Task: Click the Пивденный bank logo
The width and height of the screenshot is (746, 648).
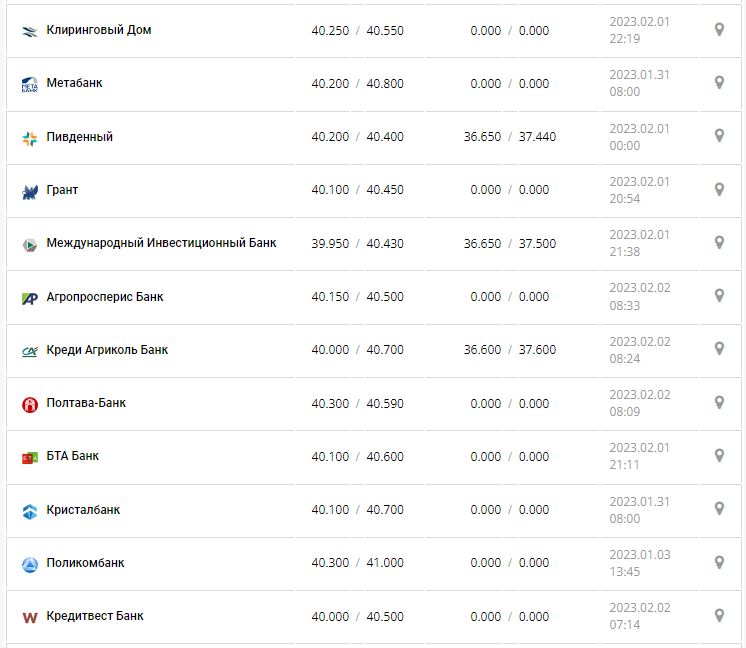Action: point(29,138)
